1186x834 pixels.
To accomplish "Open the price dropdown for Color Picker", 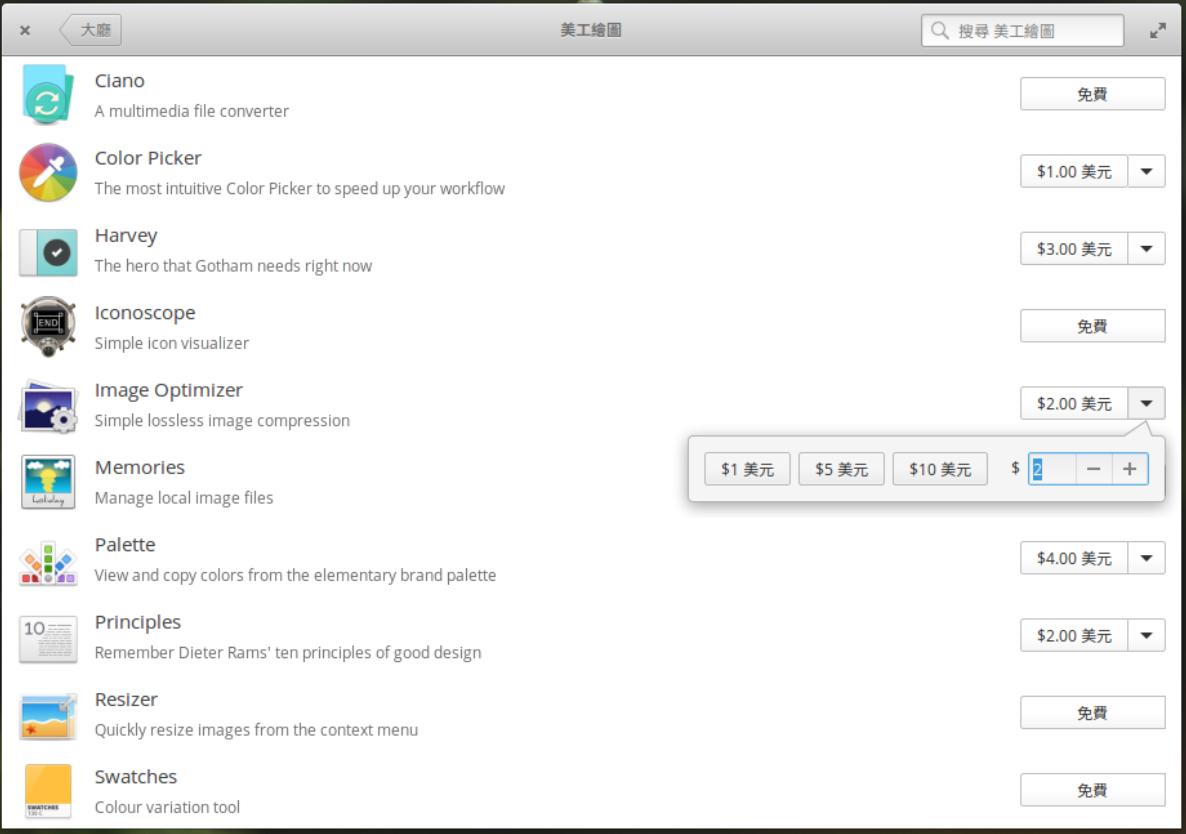I will point(1147,171).
